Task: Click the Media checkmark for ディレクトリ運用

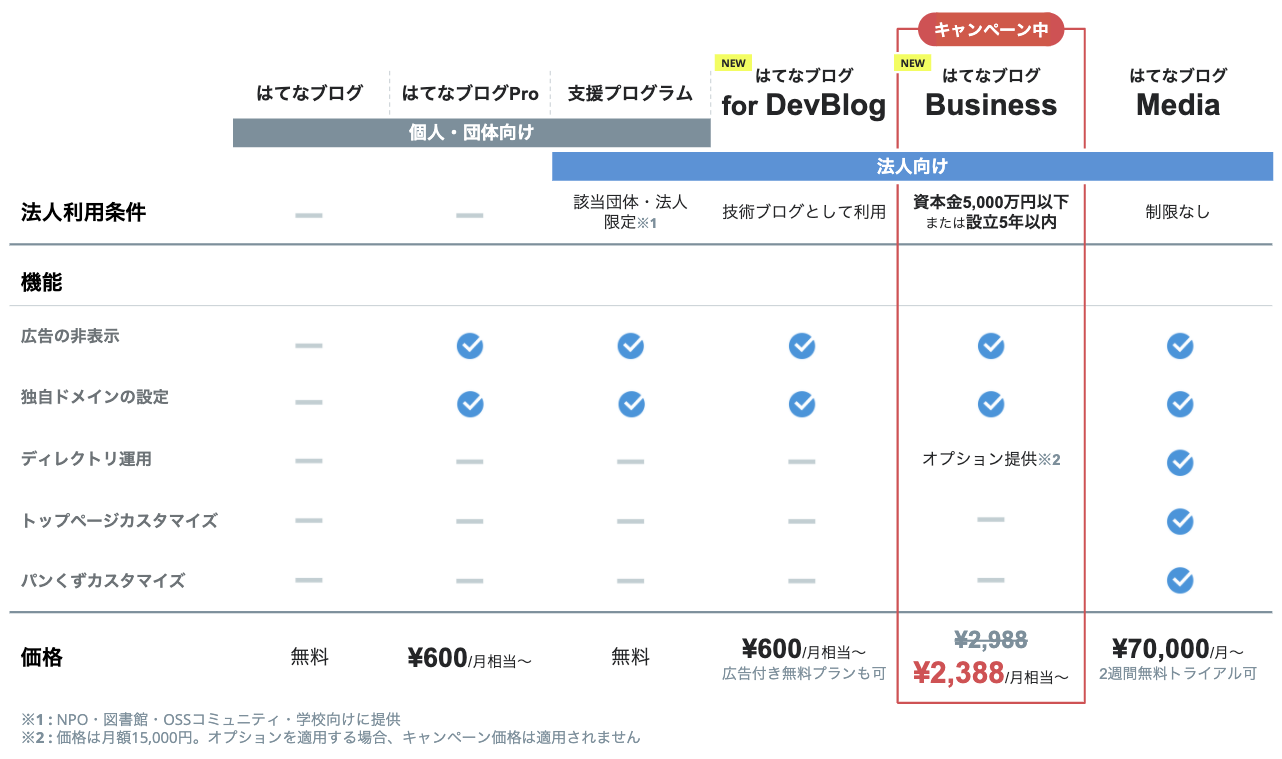Action: click(x=1180, y=462)
